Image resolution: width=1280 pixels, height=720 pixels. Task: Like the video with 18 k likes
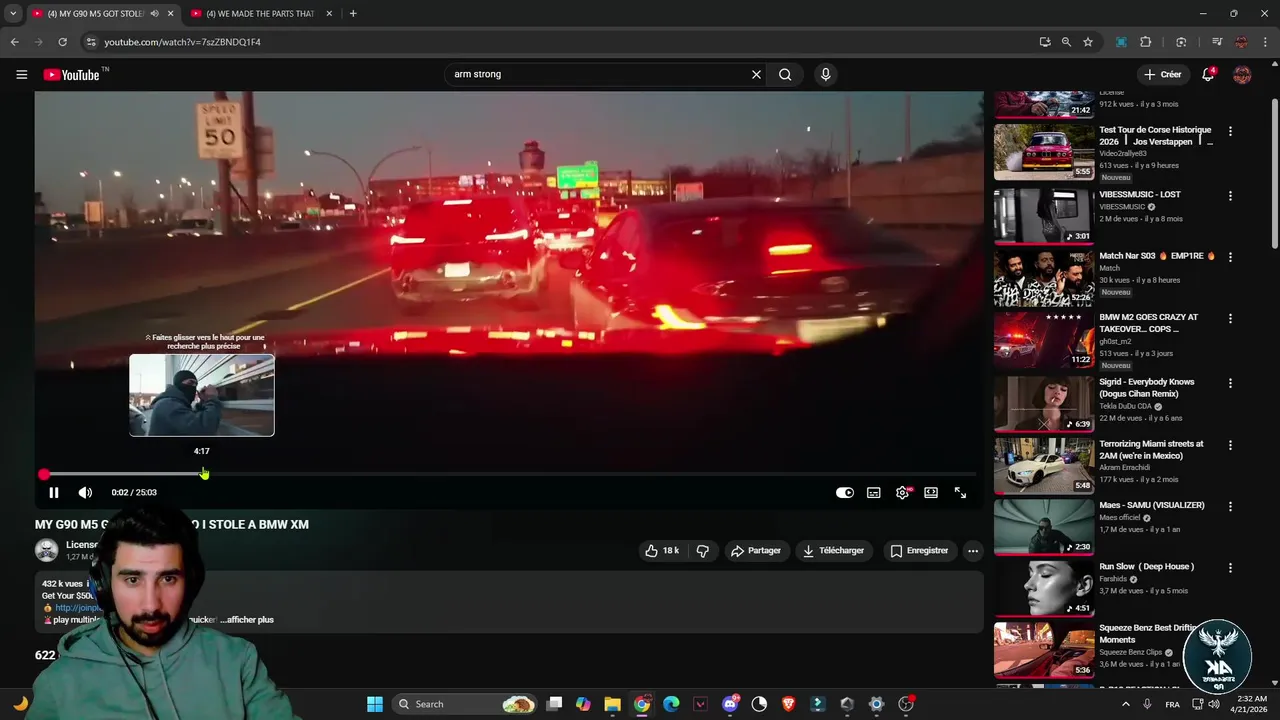coord(661,550)
